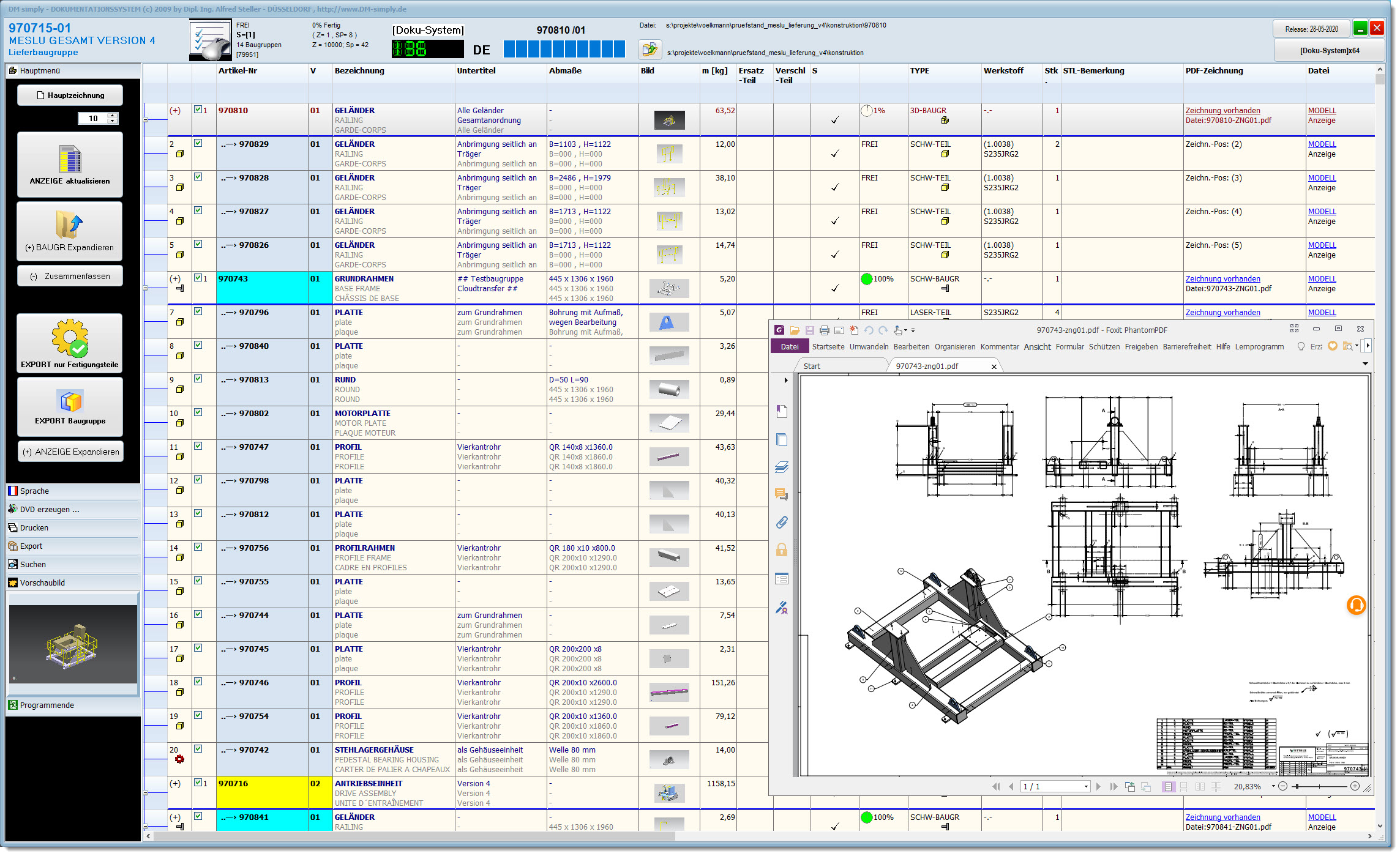This screenshot has width=1400, height=856.
Task: Click folder open icon beside file path
Action: (650, 49)
